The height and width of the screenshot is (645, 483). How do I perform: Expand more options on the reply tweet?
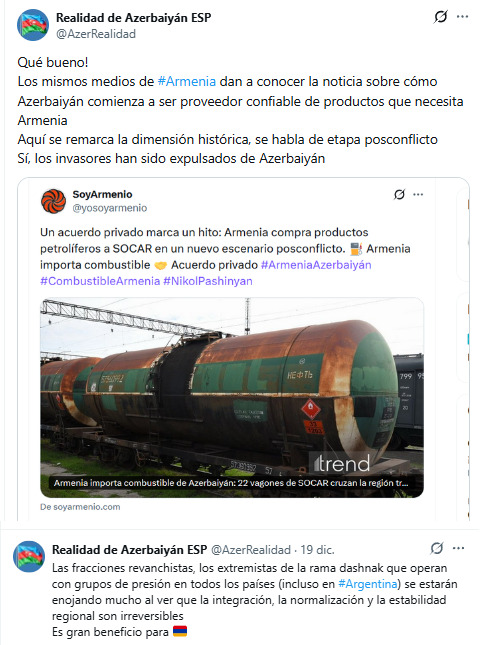[458, 548]
